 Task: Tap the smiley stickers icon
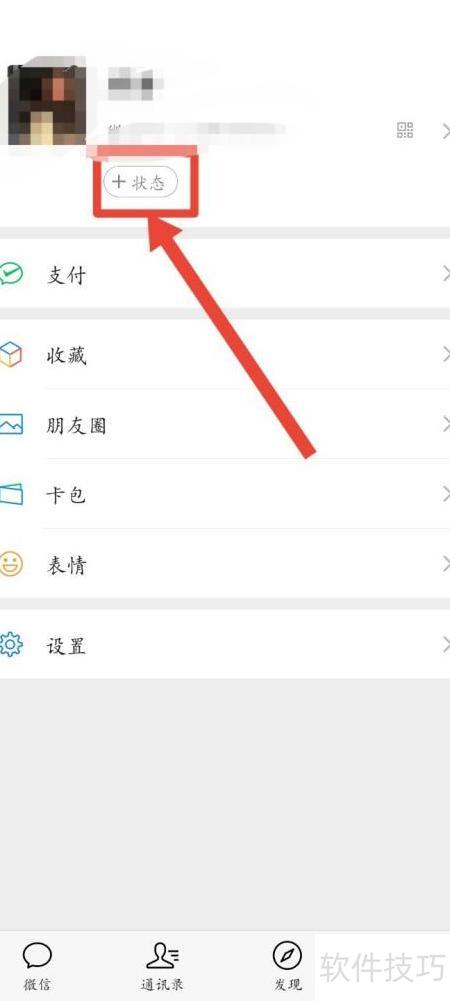(11, 564)
